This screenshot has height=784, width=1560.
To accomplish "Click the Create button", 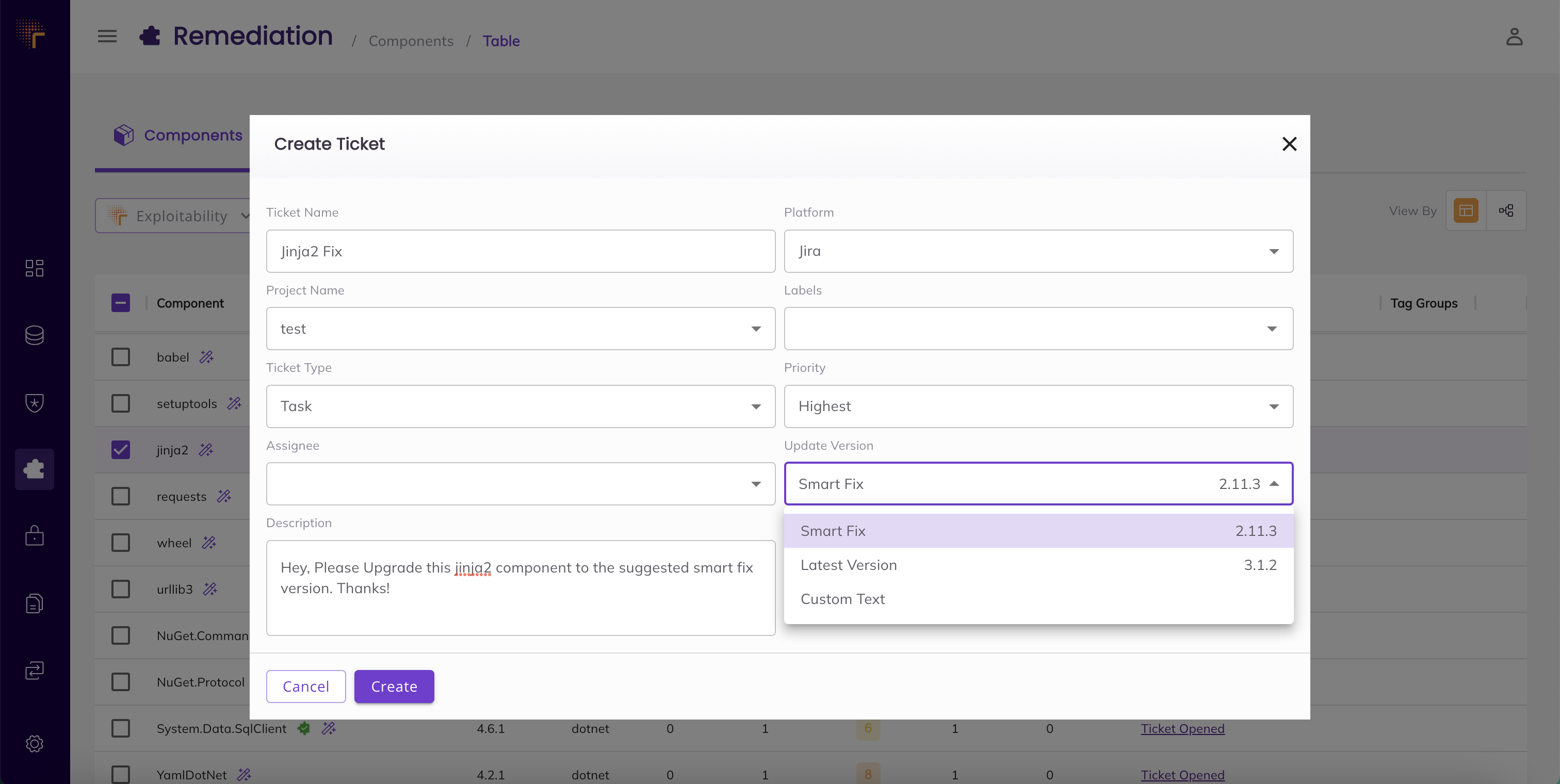I will click(394, 687).
